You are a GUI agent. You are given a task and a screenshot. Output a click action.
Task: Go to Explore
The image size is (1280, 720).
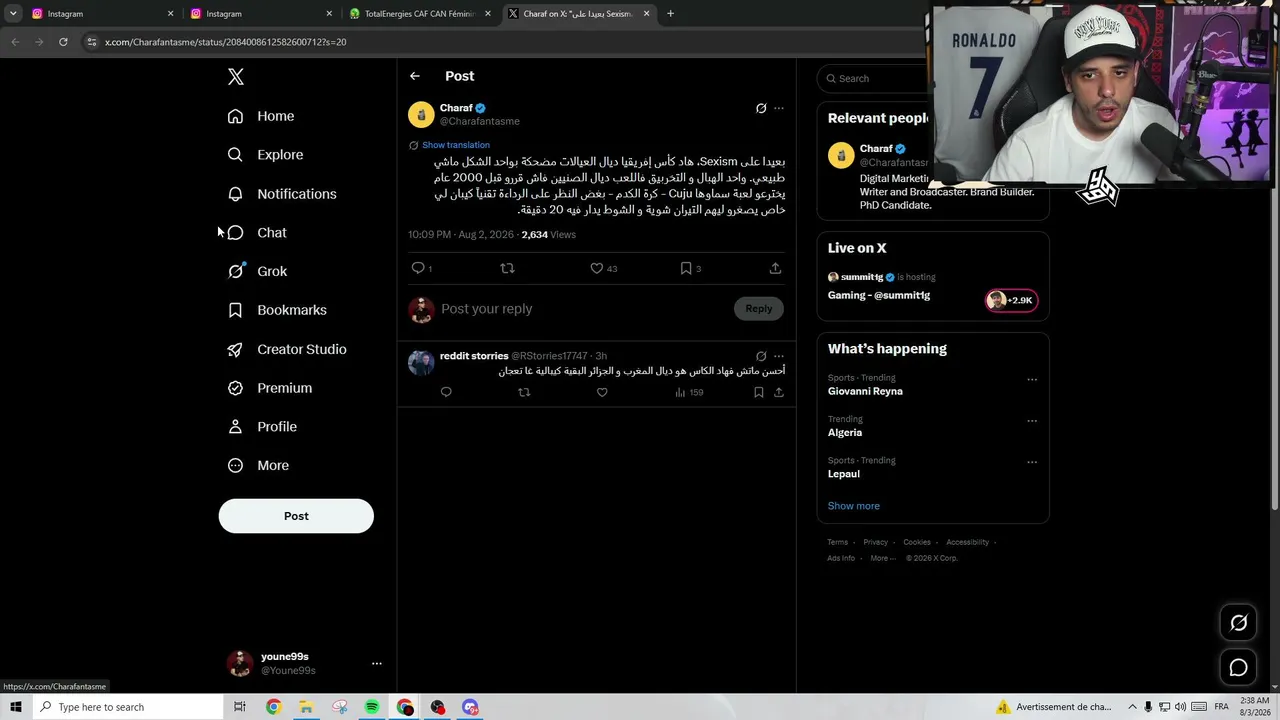coord(265,155)
